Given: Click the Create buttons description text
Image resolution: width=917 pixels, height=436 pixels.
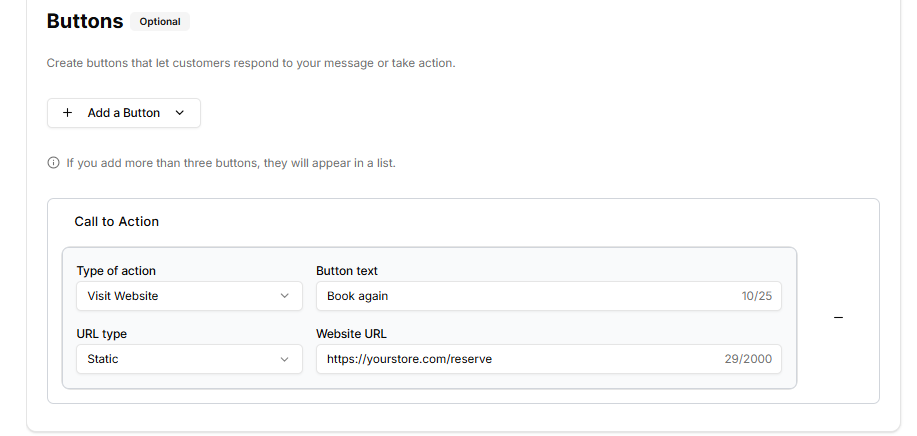Looking at the screenshot, I should (x=250, y=63).
